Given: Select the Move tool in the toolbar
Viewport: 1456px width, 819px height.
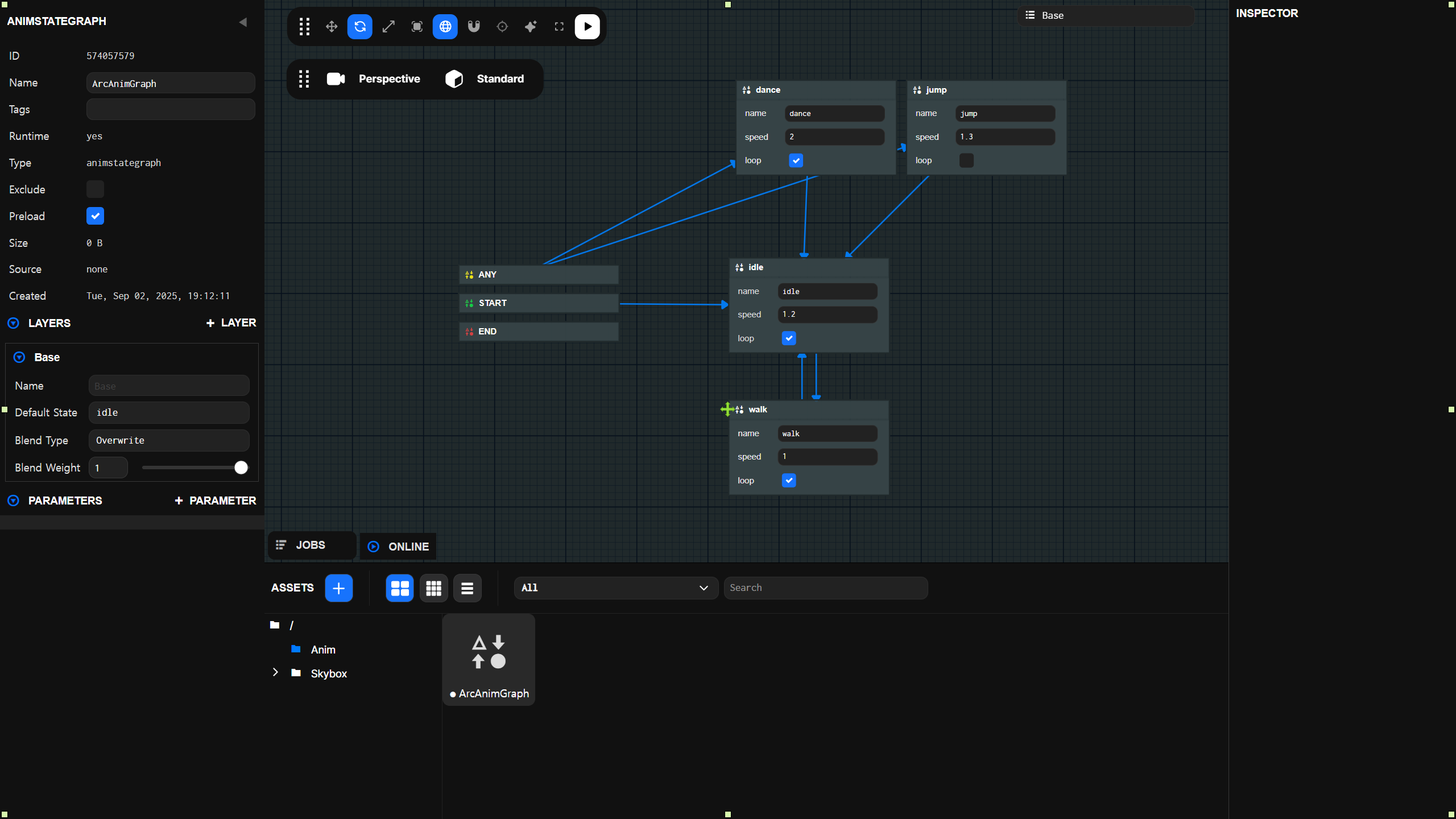Looking at the screenshot, I should [331, 26].
